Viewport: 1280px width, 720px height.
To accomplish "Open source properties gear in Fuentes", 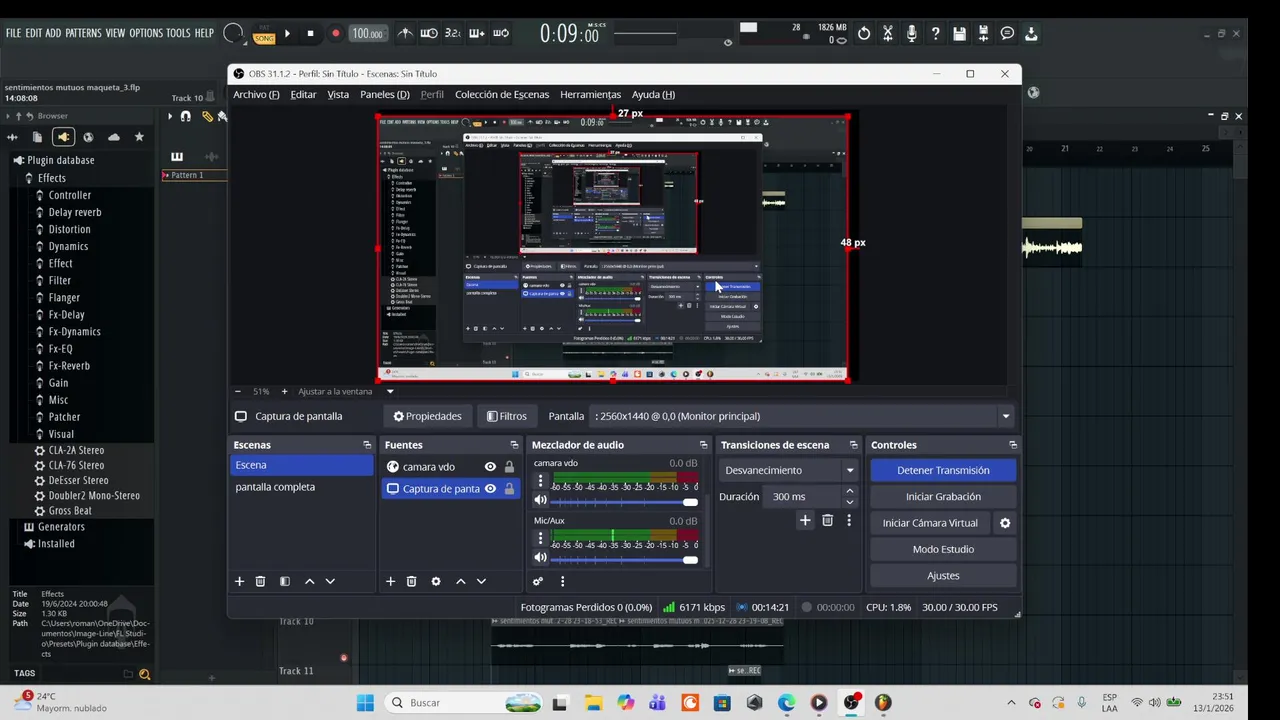I will click(x=436, y=581).
